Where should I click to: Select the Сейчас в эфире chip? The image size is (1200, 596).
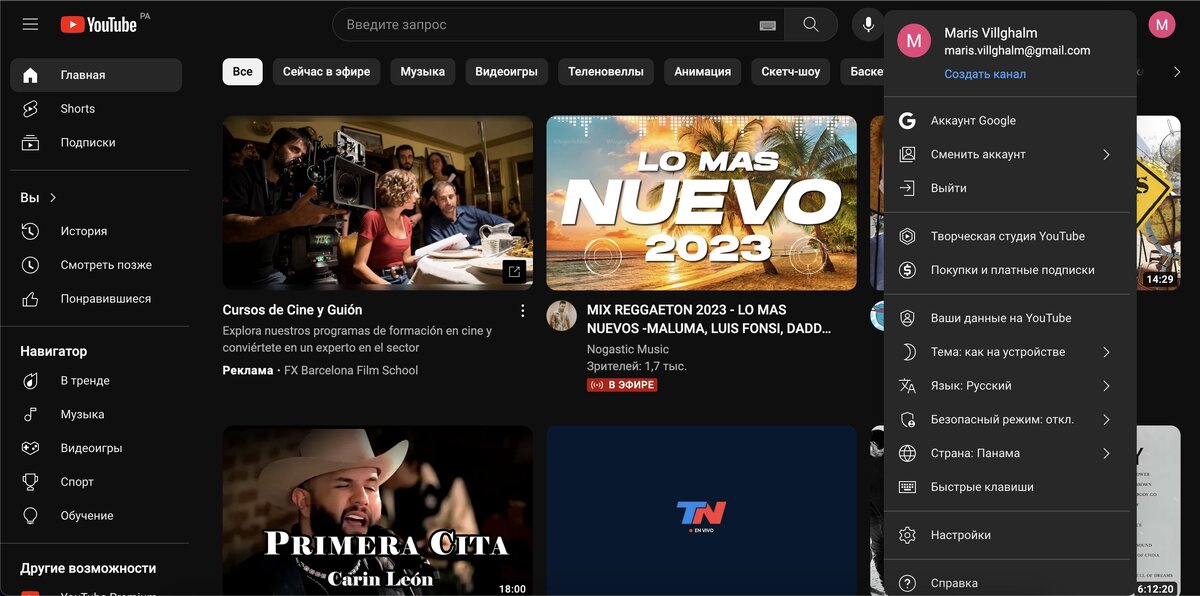click(326, 72)
